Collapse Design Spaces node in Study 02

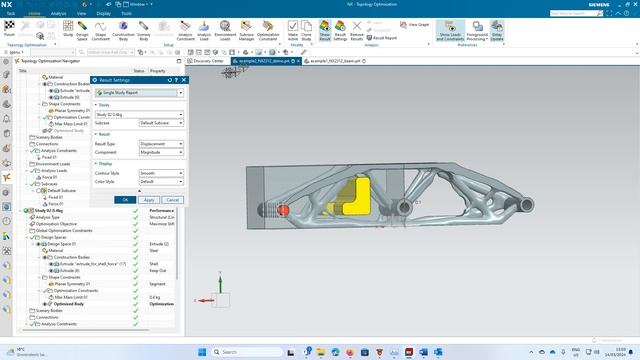point(27,237)
